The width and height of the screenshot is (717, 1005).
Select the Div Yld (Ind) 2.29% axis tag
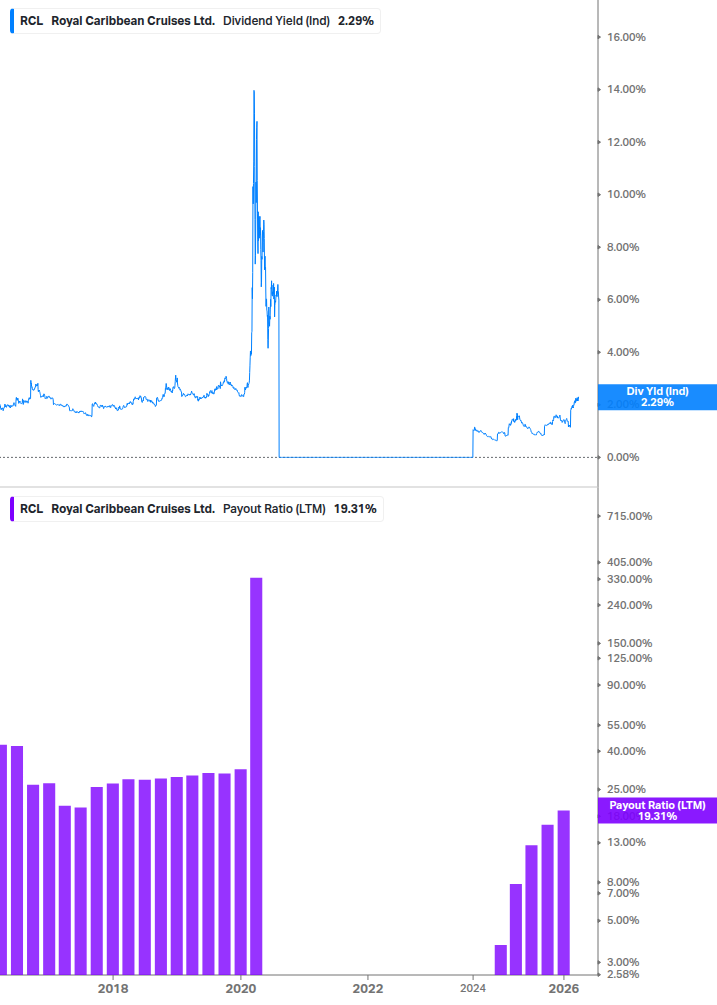657,397
